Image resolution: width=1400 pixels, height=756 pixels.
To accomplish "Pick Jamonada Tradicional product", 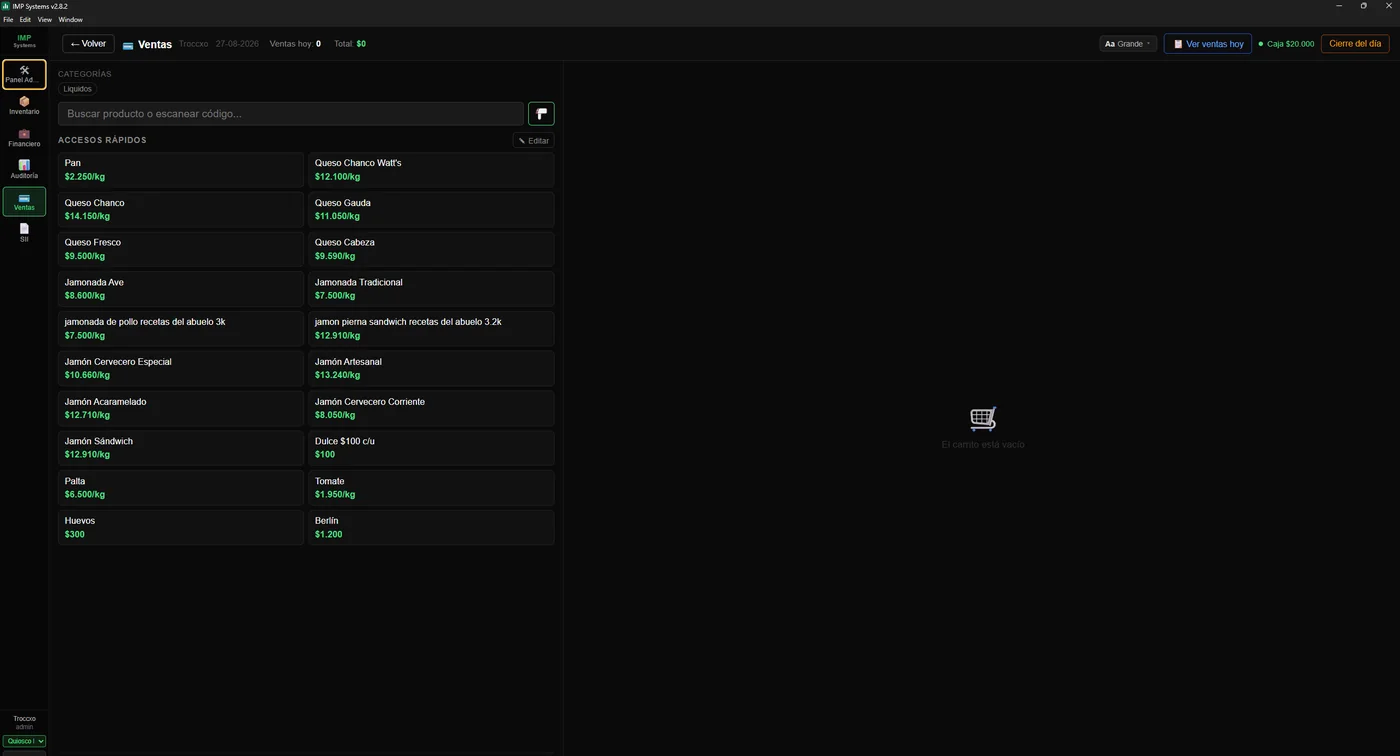I will (431, 289).
